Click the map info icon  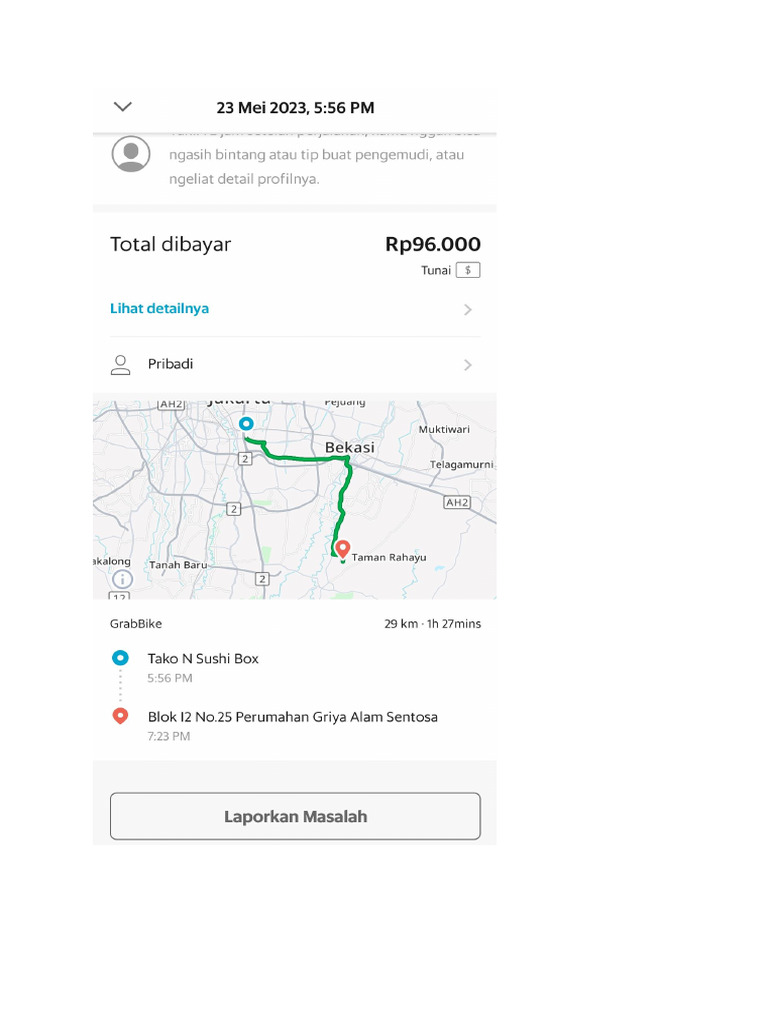point(122,579)
